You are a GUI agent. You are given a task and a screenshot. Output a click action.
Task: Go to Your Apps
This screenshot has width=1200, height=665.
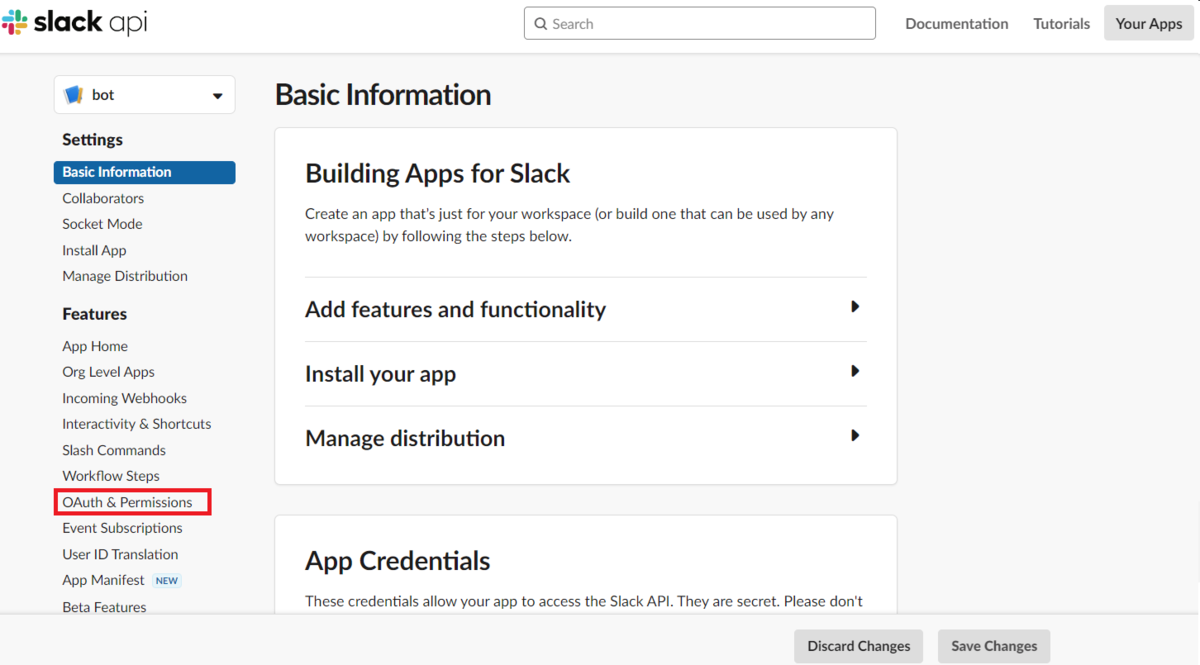click(1148, 24)
